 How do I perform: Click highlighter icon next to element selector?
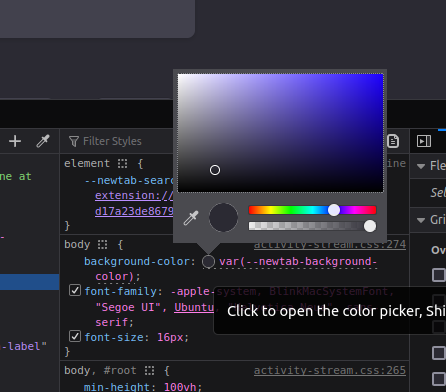point(122,164)
